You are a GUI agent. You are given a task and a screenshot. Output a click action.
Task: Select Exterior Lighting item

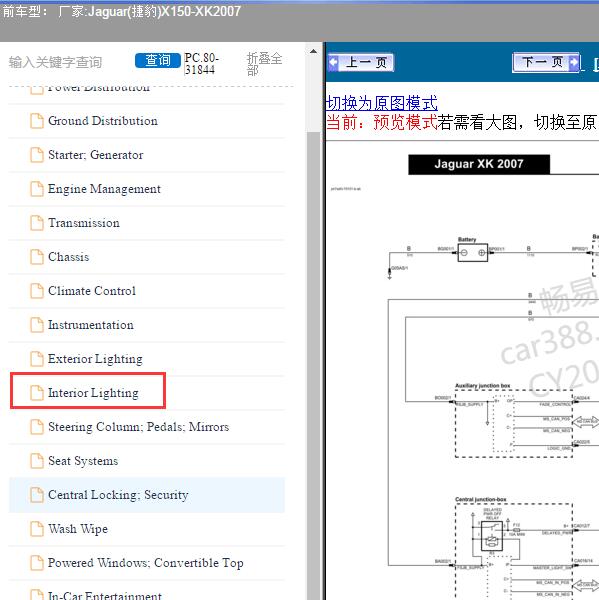click(x=95, y=359)
